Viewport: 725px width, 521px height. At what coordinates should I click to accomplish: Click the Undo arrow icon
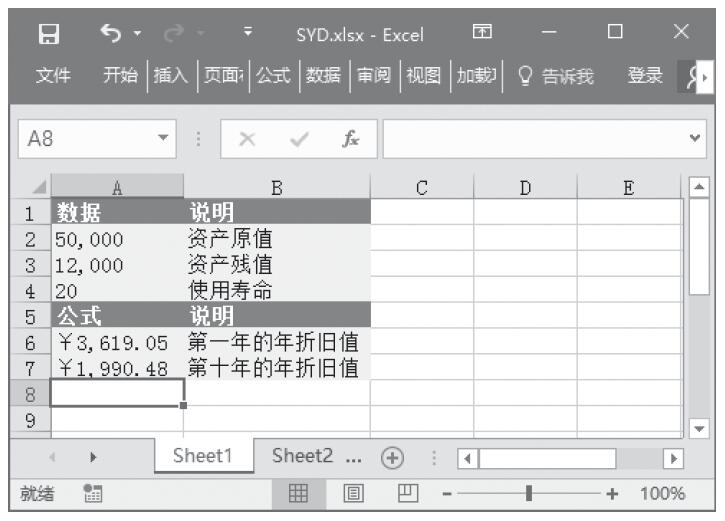click(110, 34)
